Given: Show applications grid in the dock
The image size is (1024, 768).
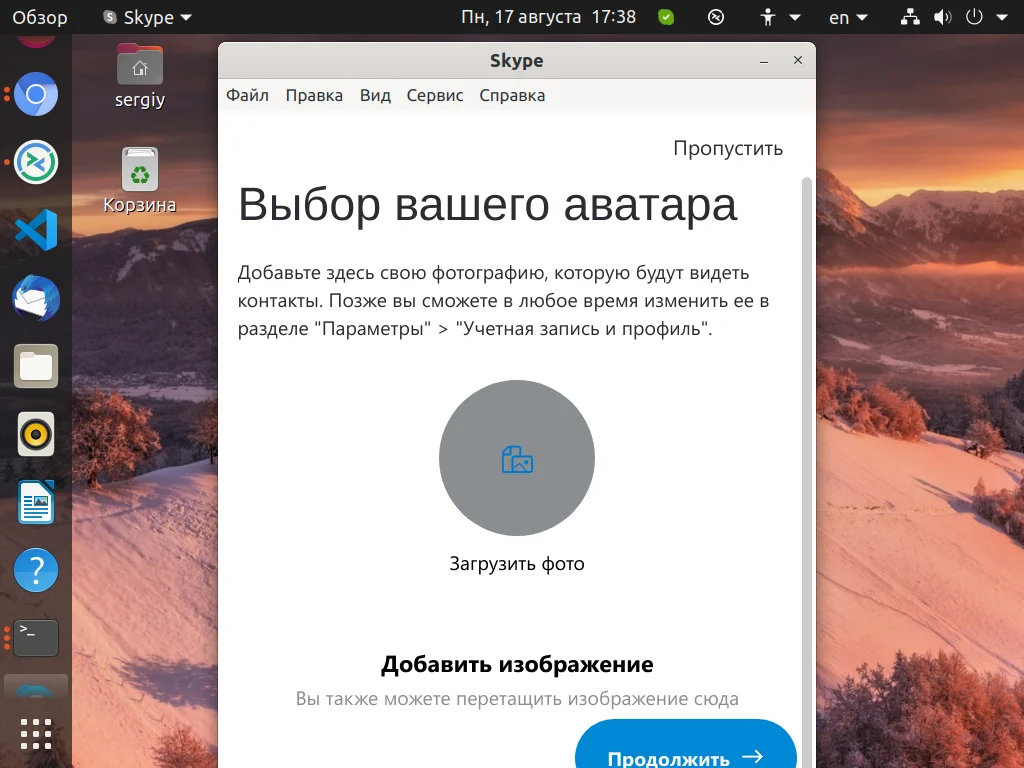Looking at the screenshot, I should [36, 734].
